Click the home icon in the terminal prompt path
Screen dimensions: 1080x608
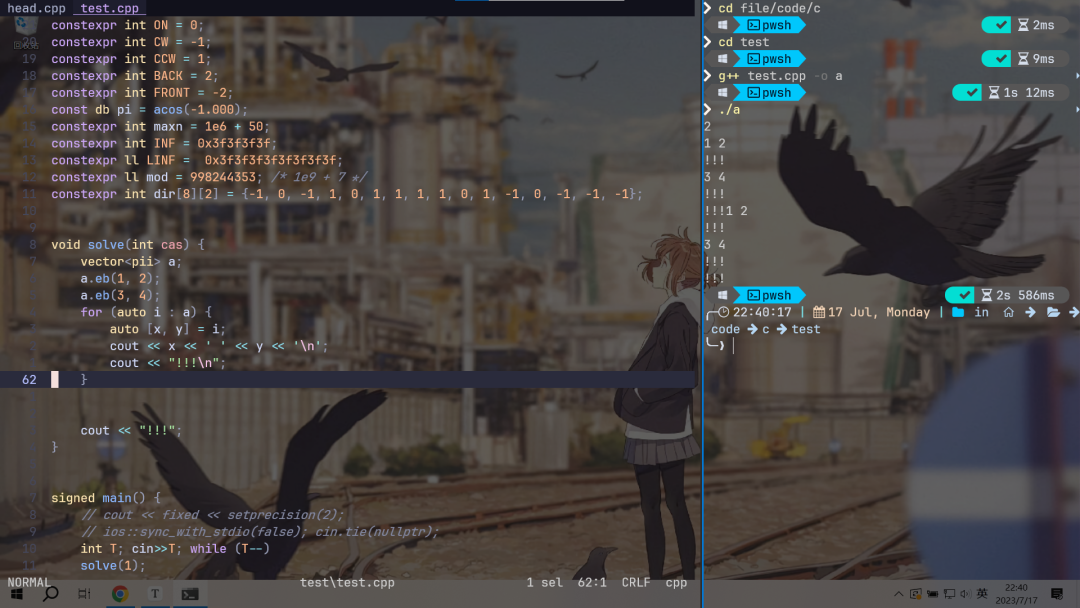[x=1008, y=312]
